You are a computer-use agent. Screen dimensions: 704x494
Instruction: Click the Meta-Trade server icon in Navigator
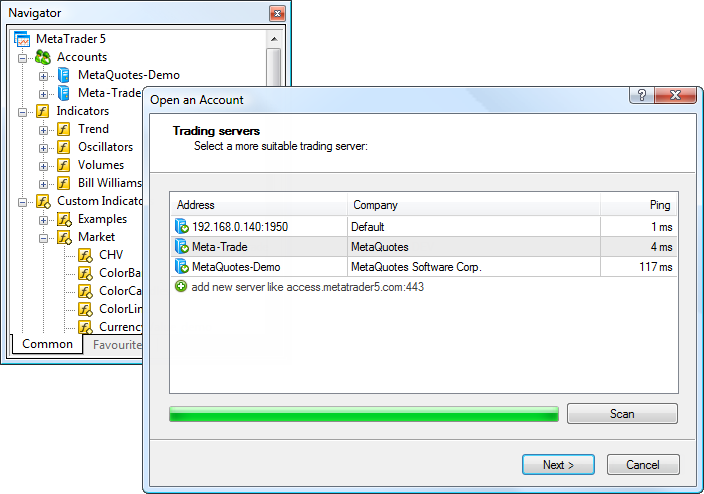pyautogui.click(x=64, y=93)
